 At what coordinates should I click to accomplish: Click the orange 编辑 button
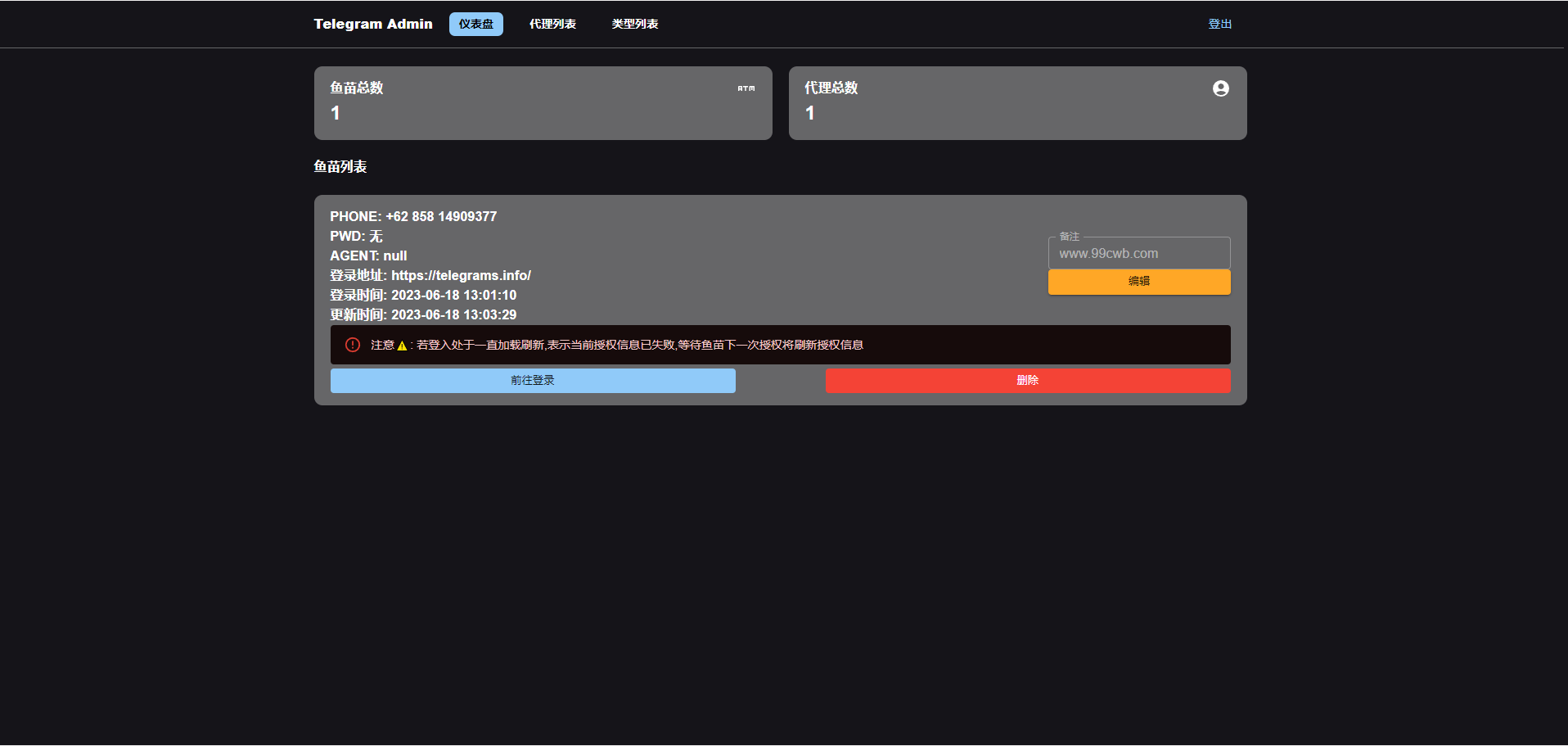(1139, 281)
